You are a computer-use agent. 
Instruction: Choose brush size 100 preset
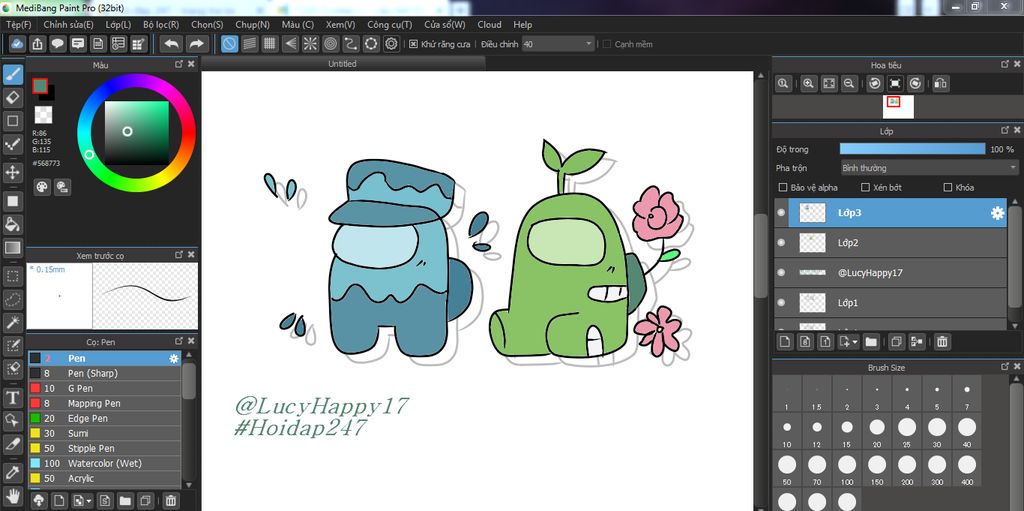pos(847,469)
